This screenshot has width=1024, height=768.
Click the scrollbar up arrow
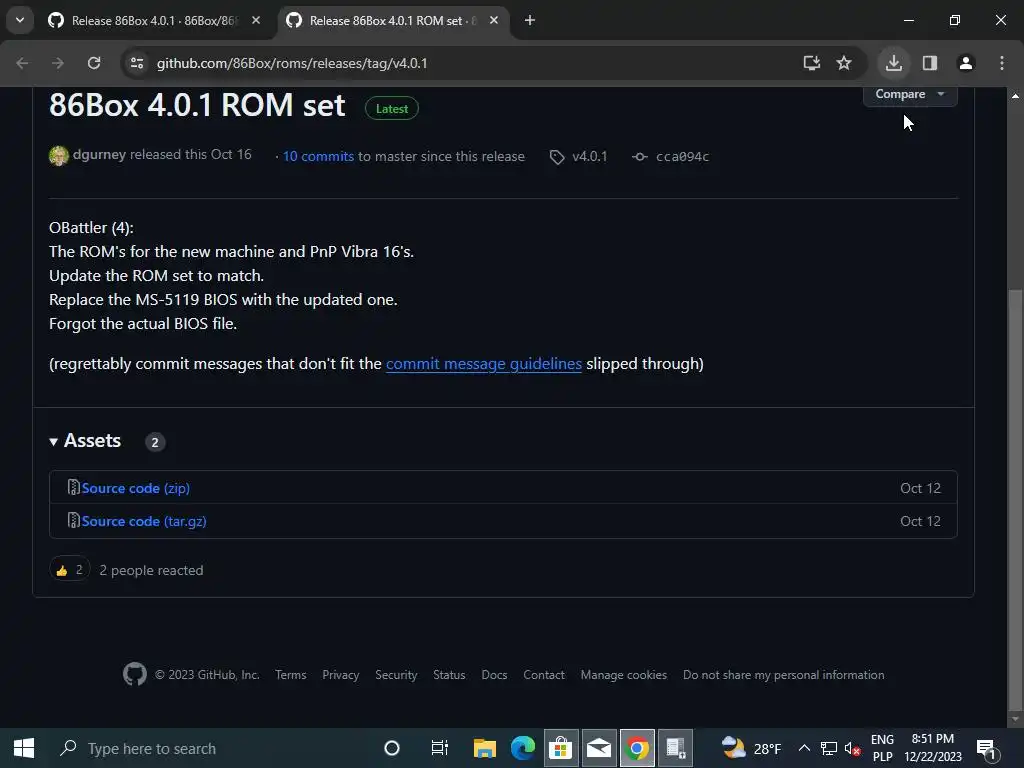coord(1015,96)
